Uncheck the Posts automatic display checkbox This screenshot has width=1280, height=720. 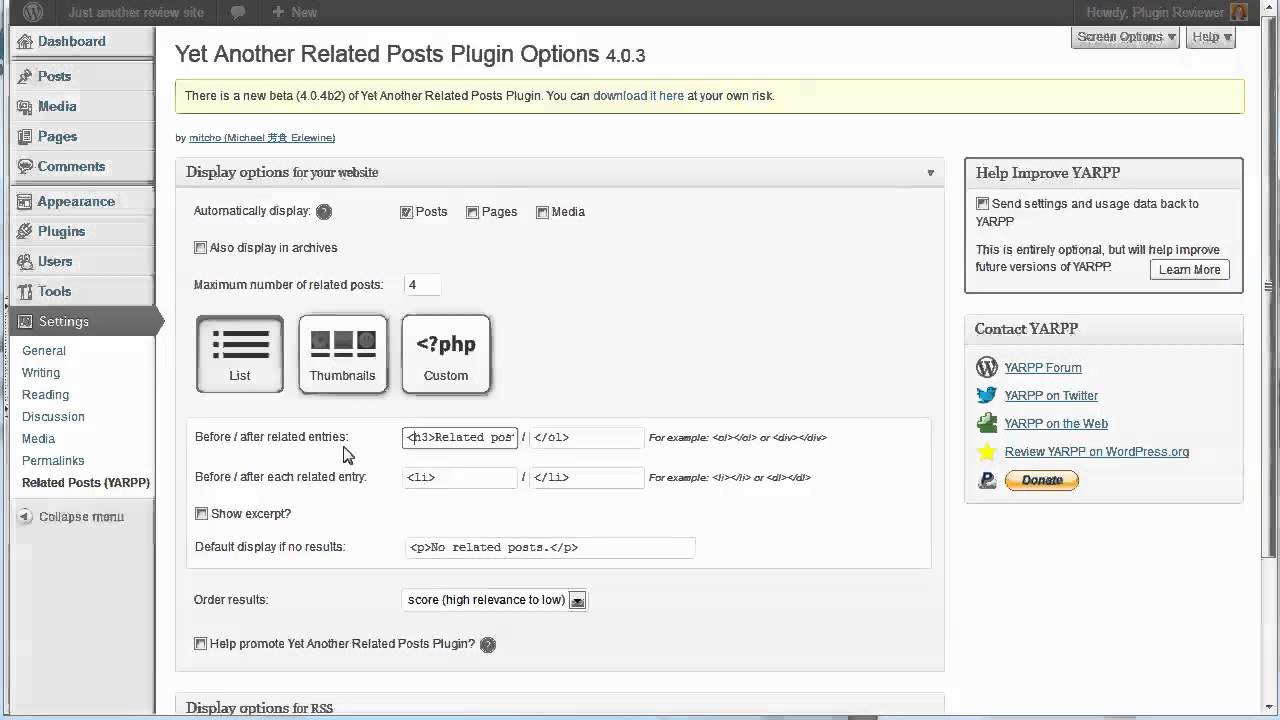pyautogui.click(x=406, y=212)
